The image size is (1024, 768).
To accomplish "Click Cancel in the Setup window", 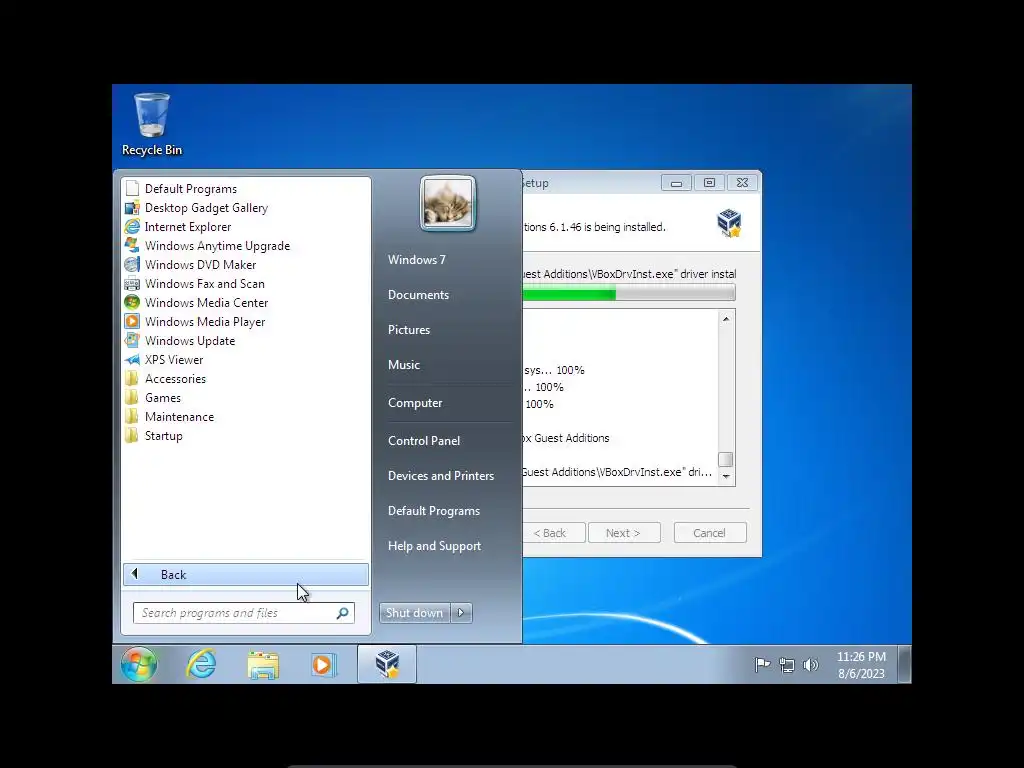I will click(709, 533).
